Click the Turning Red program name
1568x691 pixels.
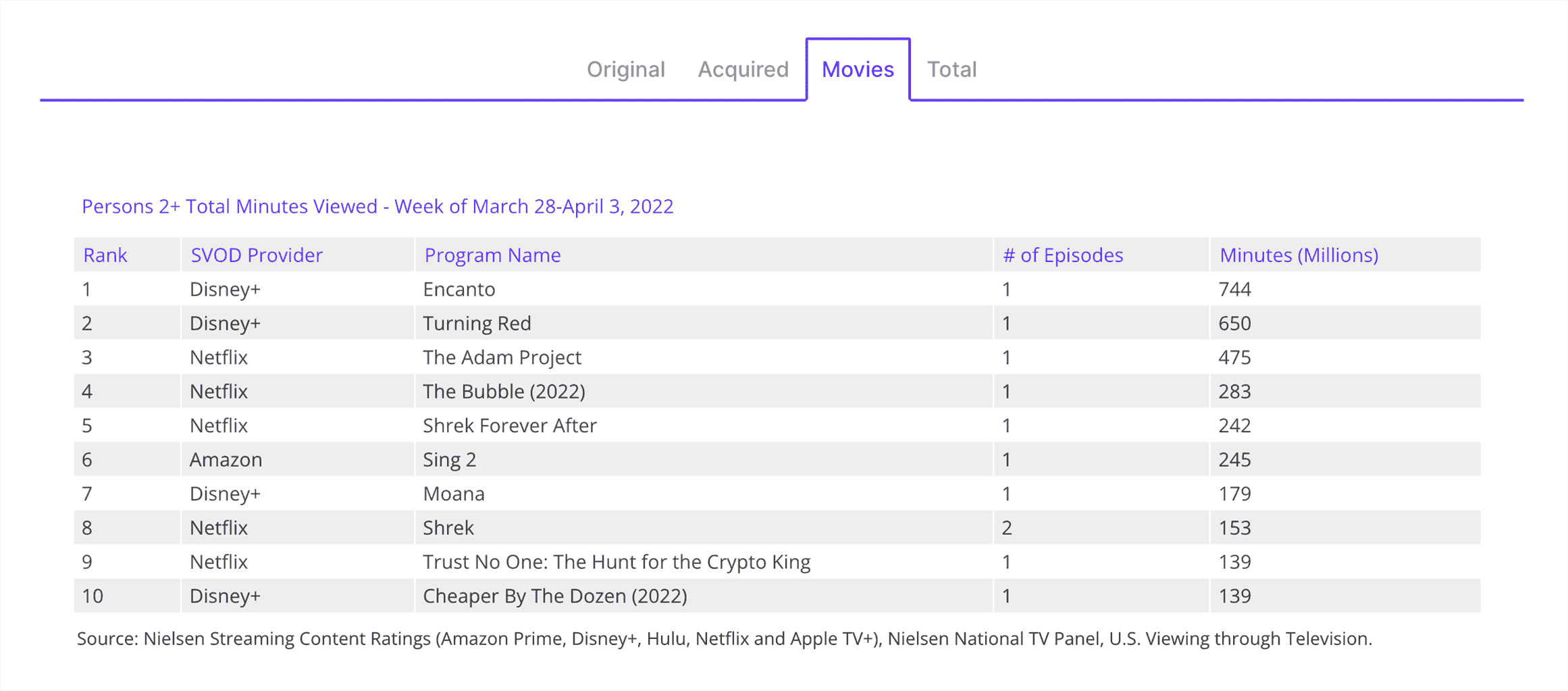pos(477,324)
